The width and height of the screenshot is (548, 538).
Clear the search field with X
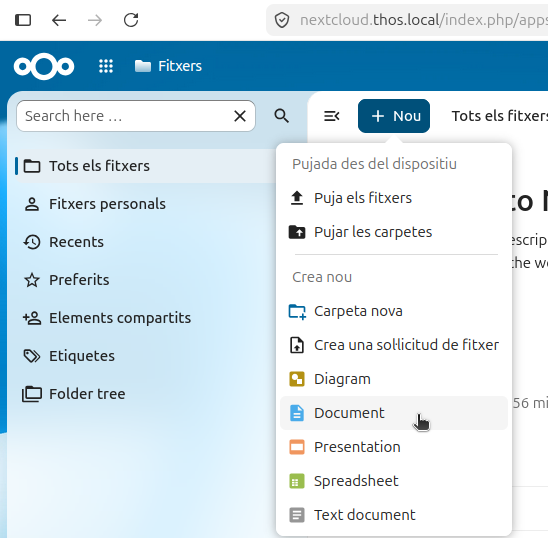(x=240, y=116)
